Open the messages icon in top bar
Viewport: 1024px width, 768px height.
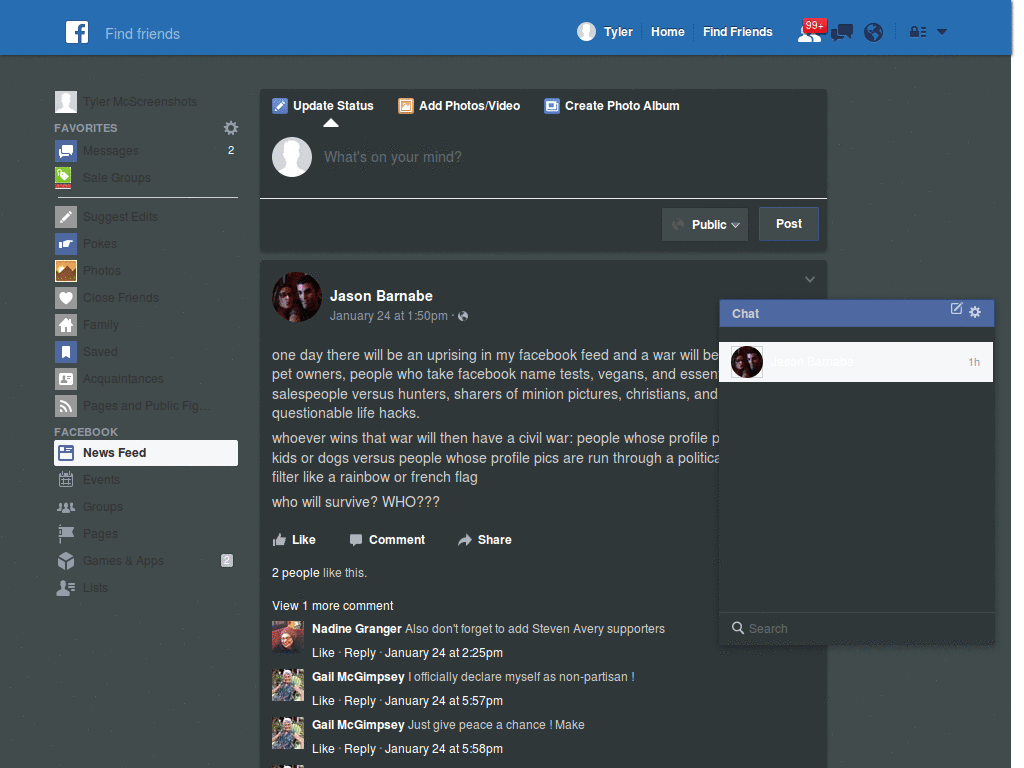coord(842,32)
